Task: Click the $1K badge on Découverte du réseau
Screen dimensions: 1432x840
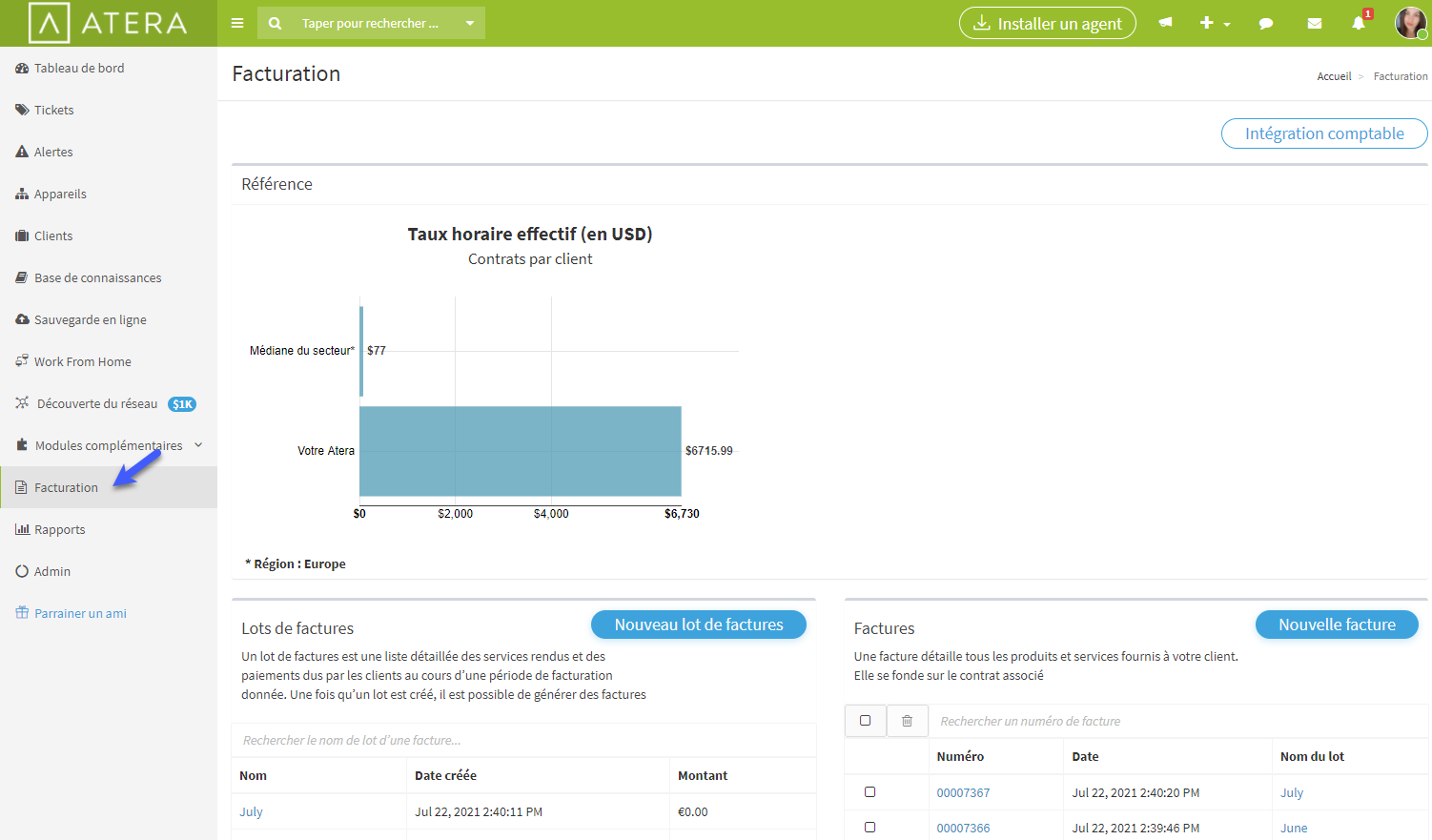Action: (x=182, y=404)
